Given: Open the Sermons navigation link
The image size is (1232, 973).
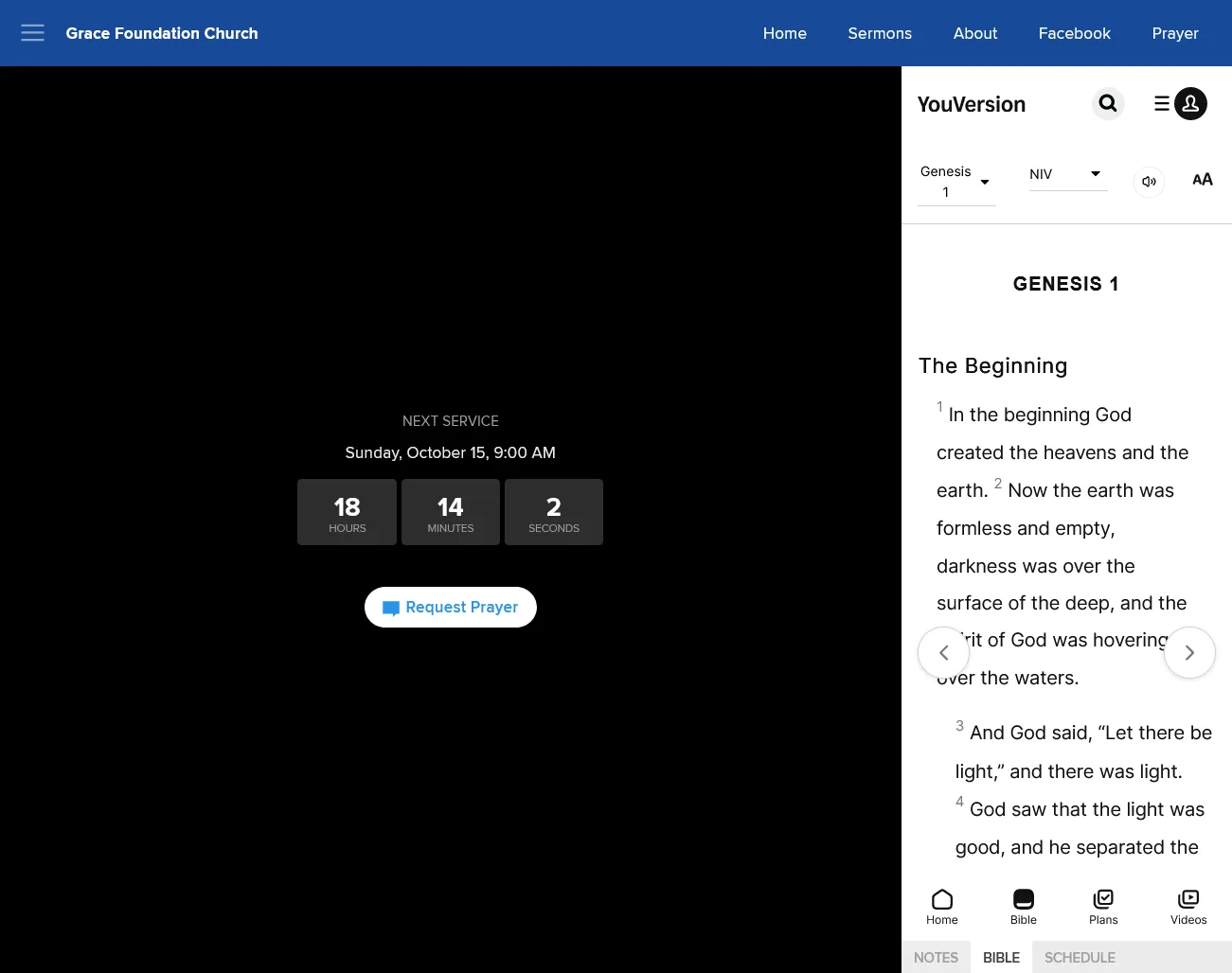Looking at the screenshot, I should coord(880,33).
